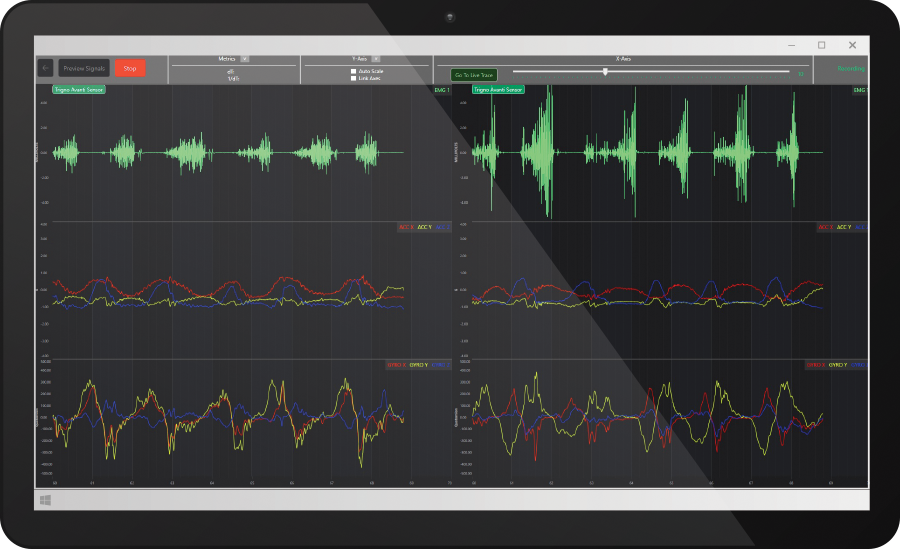This screenshot has width=900, height=549.
Task: Click the Go To Live Trace button
Action: pos(474,75)
